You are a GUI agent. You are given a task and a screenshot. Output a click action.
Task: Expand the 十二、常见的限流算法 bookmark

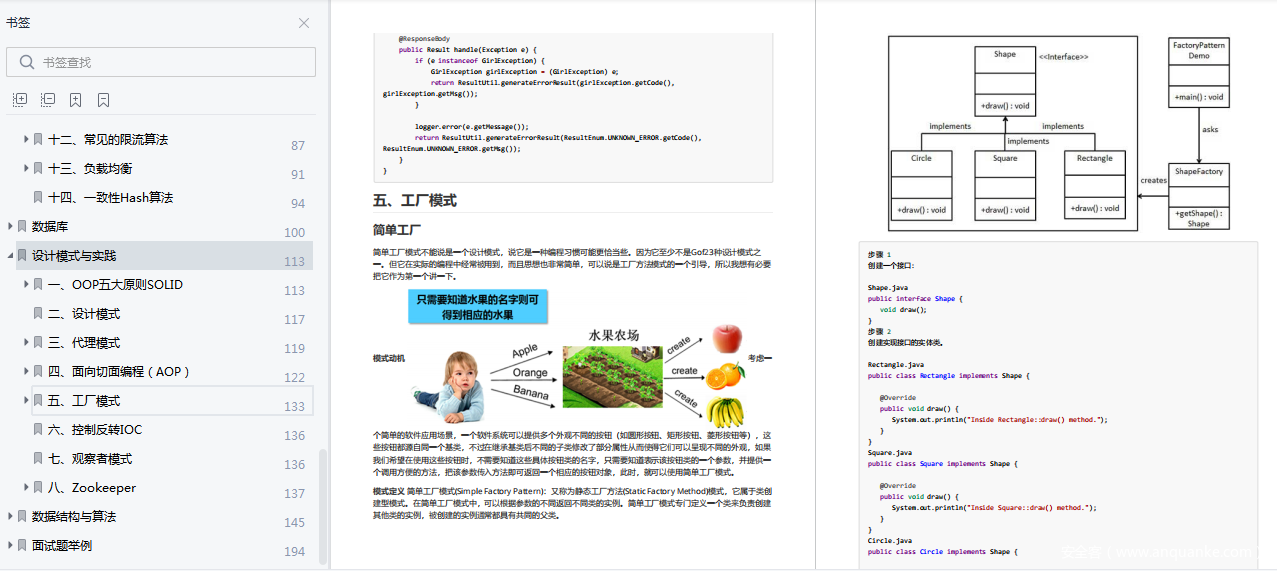pos(26,139)
